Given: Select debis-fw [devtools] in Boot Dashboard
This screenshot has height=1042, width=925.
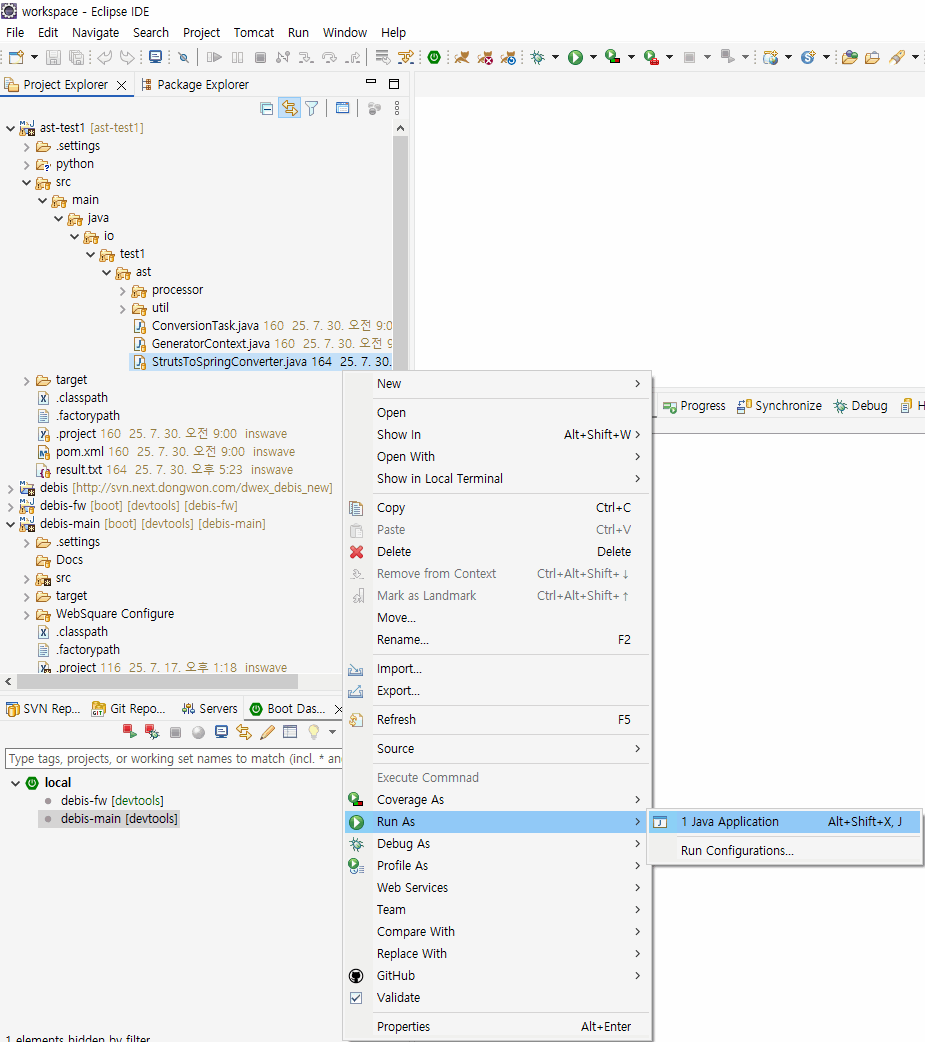Looking at the screenshot, I should [112, 801].
